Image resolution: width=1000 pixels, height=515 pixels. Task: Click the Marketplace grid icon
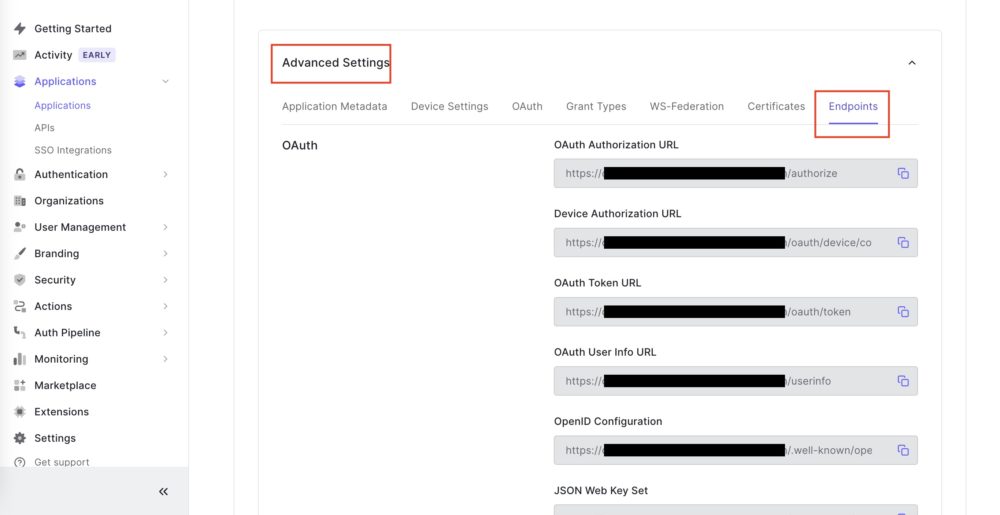coord(20,386)
